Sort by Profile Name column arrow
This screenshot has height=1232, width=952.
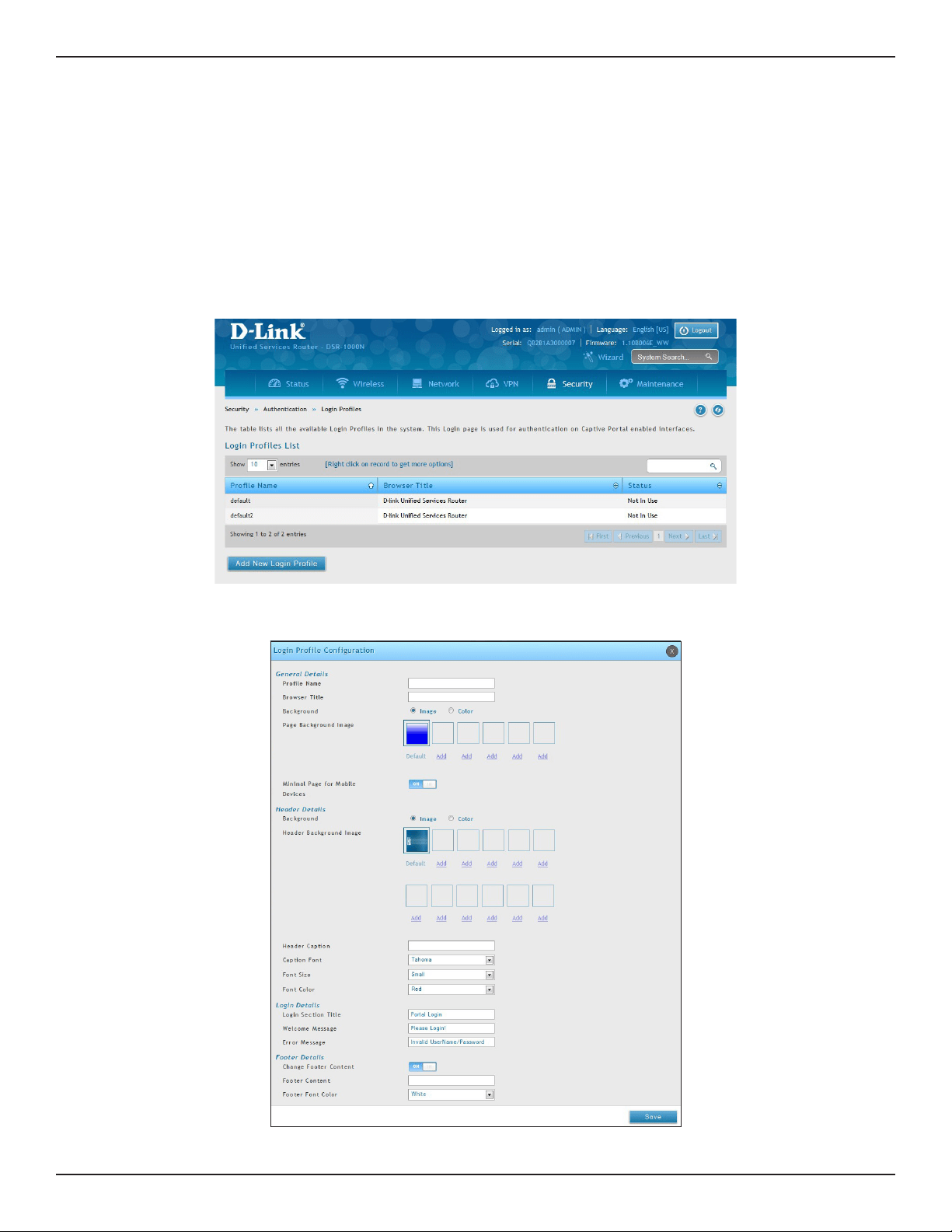(x=371, y=486)
